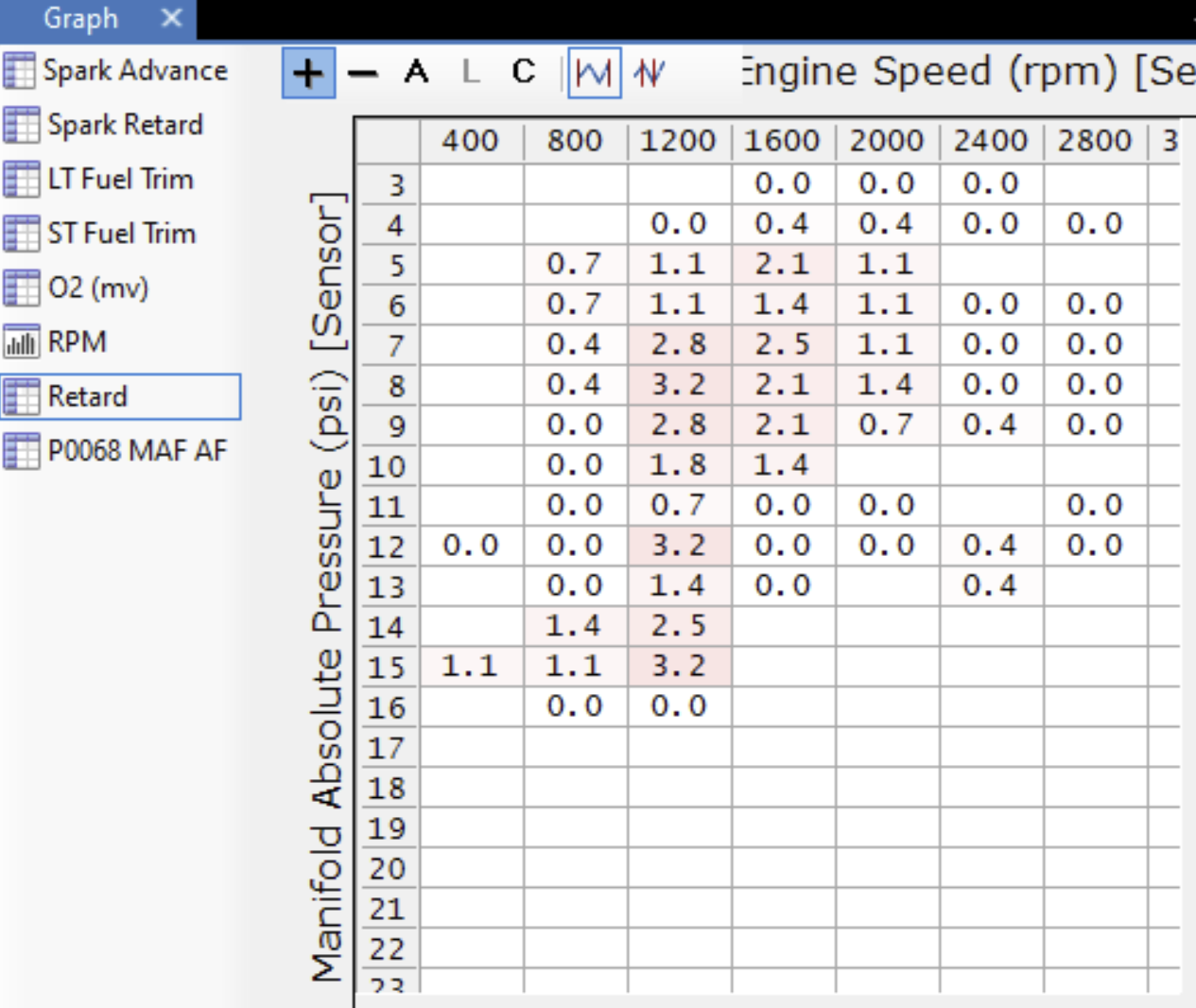Select the Retard list item
Image resolution: width=1196 pixels, height=1008 pixels.
[120, 396]
